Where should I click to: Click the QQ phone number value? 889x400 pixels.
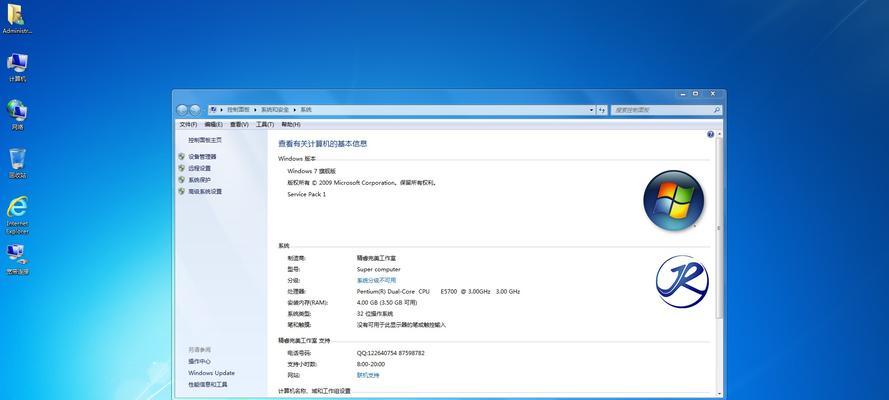391,353
